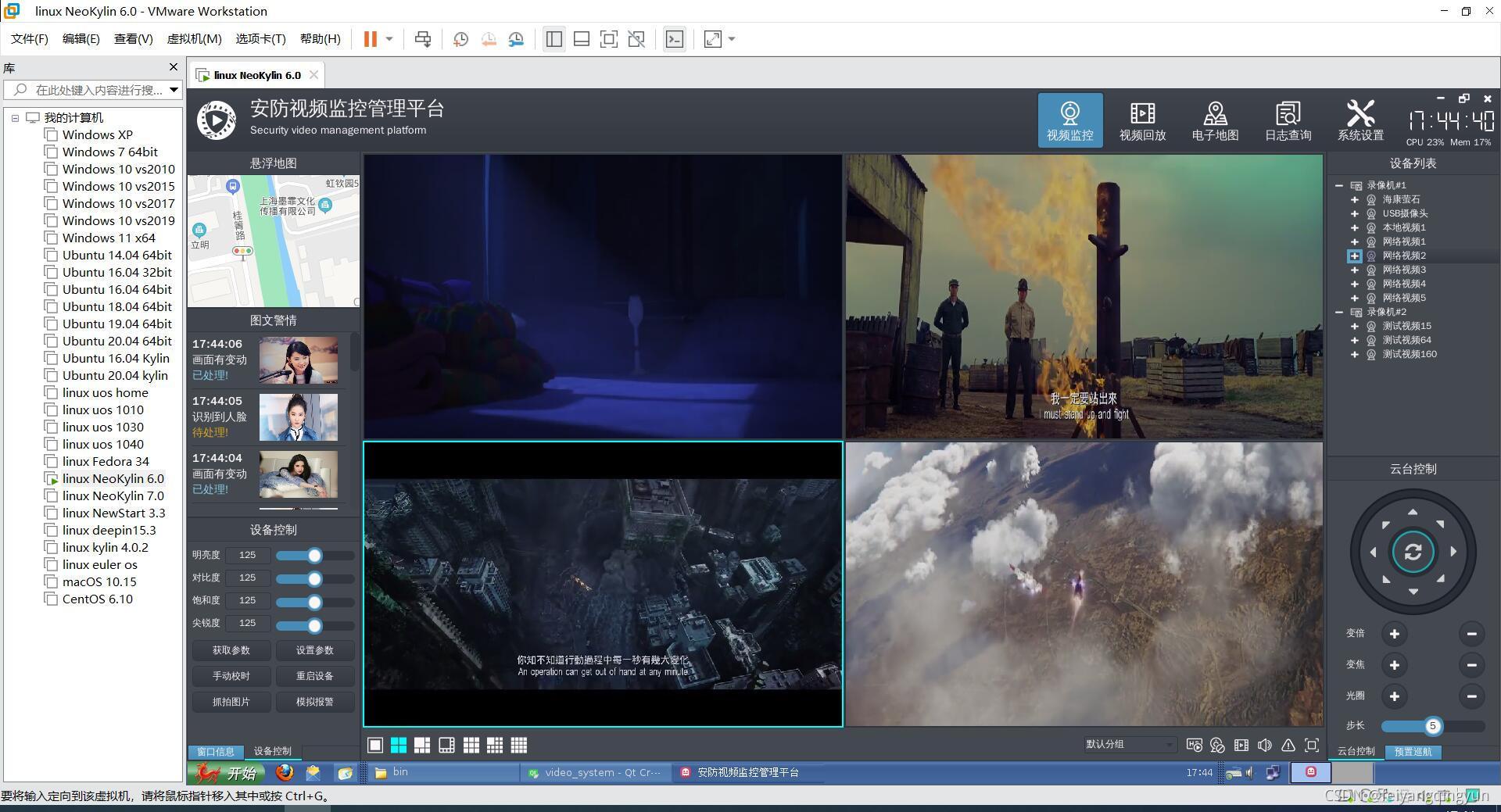Collapse 我的计算机 tree in VMware library
This screenshot has height=812, width=1501.
(15, 118)
